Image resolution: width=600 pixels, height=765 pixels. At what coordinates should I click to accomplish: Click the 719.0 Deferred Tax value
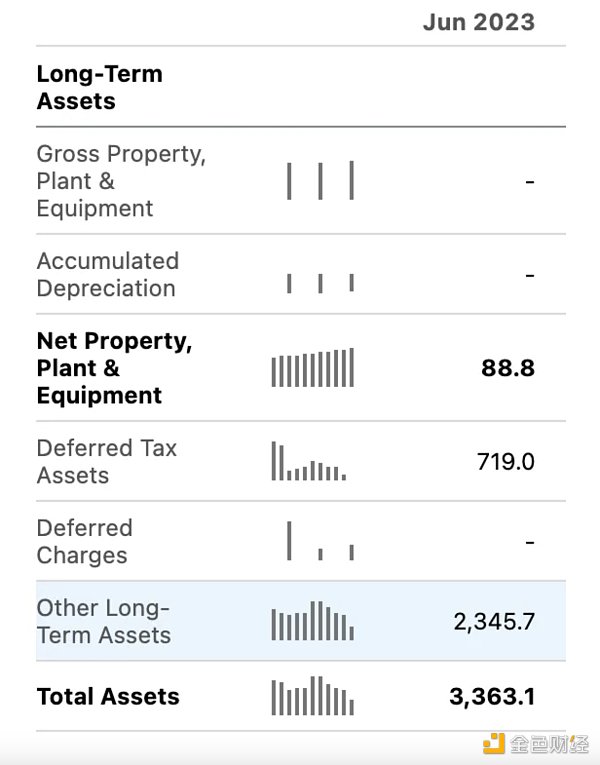tap(505, 461)
